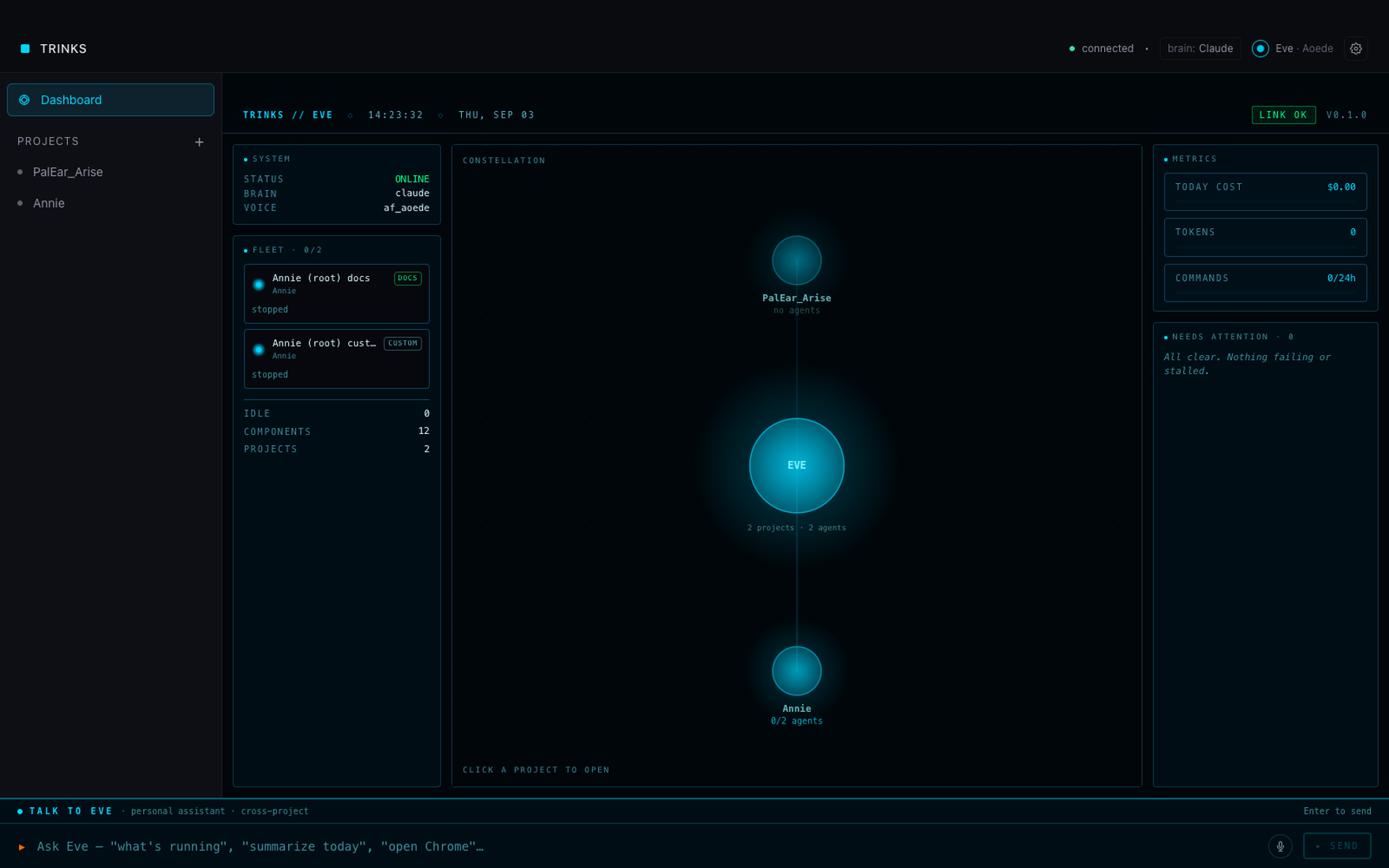This screenshot has height=868, width=1389.
Task: Click the 'no agents' label under PalEar_Arise
Action: coord(796,311)
